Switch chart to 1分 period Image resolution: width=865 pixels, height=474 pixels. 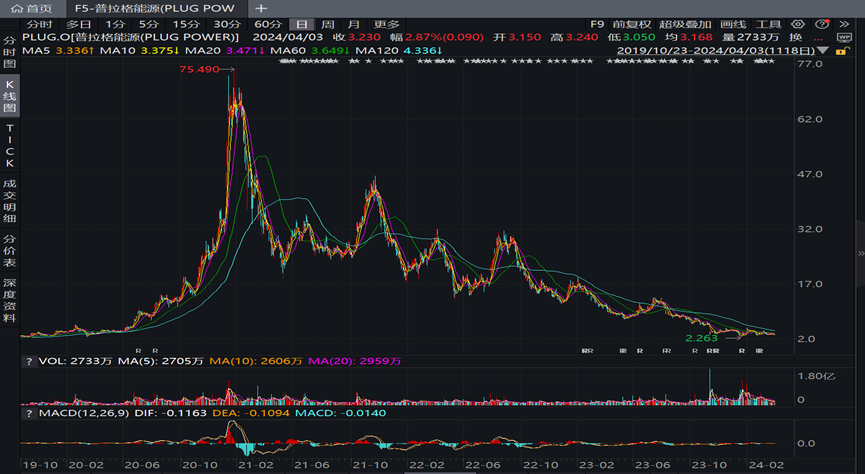(x=115, y=24)
